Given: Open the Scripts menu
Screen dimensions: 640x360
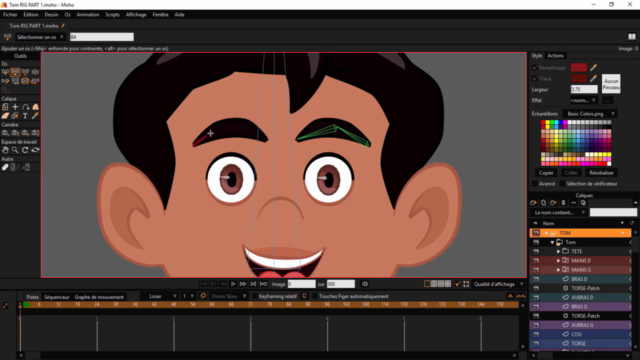Looking at the screenshot, I should 112,15.
